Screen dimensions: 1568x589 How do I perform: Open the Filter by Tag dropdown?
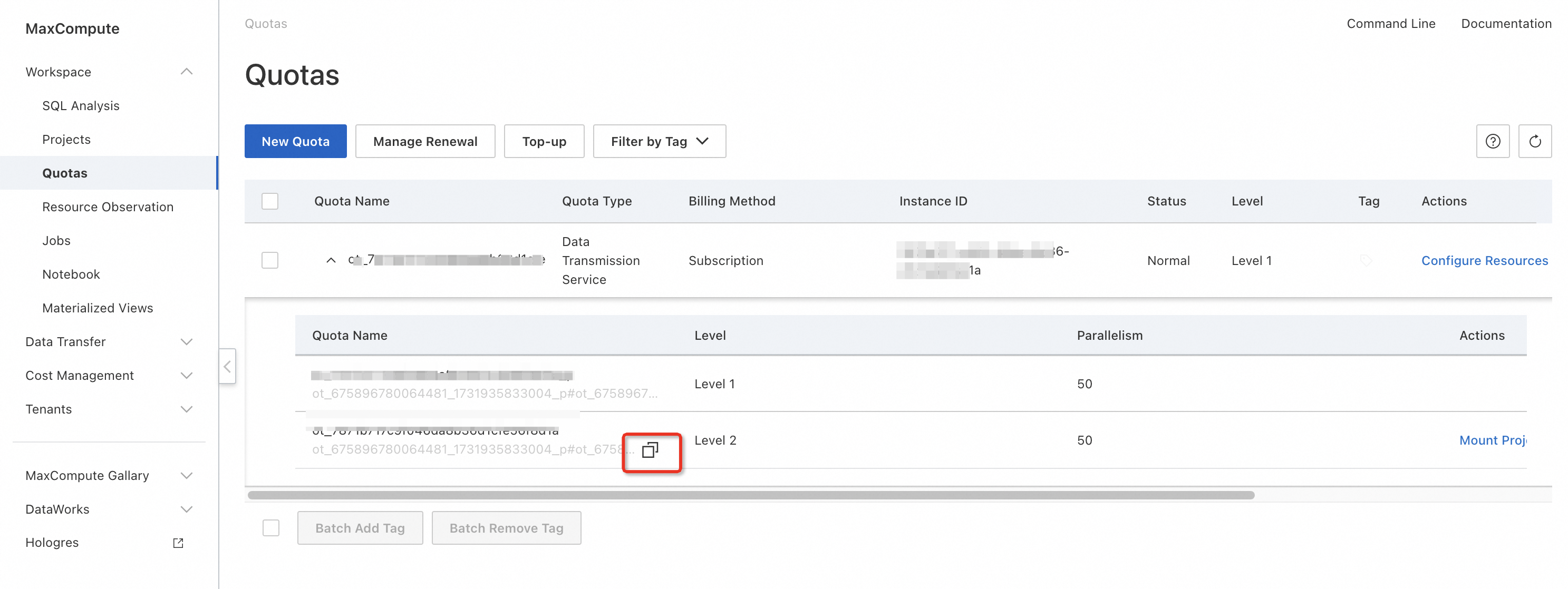coord(659,141)
